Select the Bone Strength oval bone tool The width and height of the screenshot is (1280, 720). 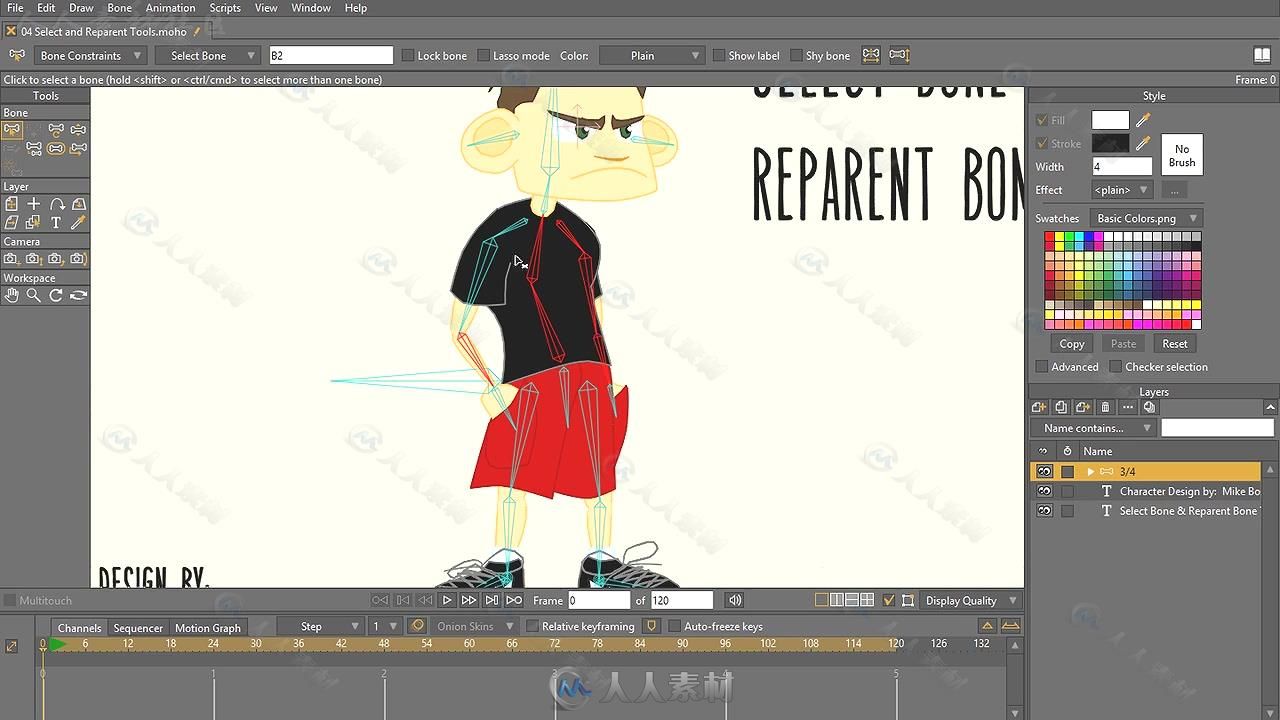(x=56, y=149)
